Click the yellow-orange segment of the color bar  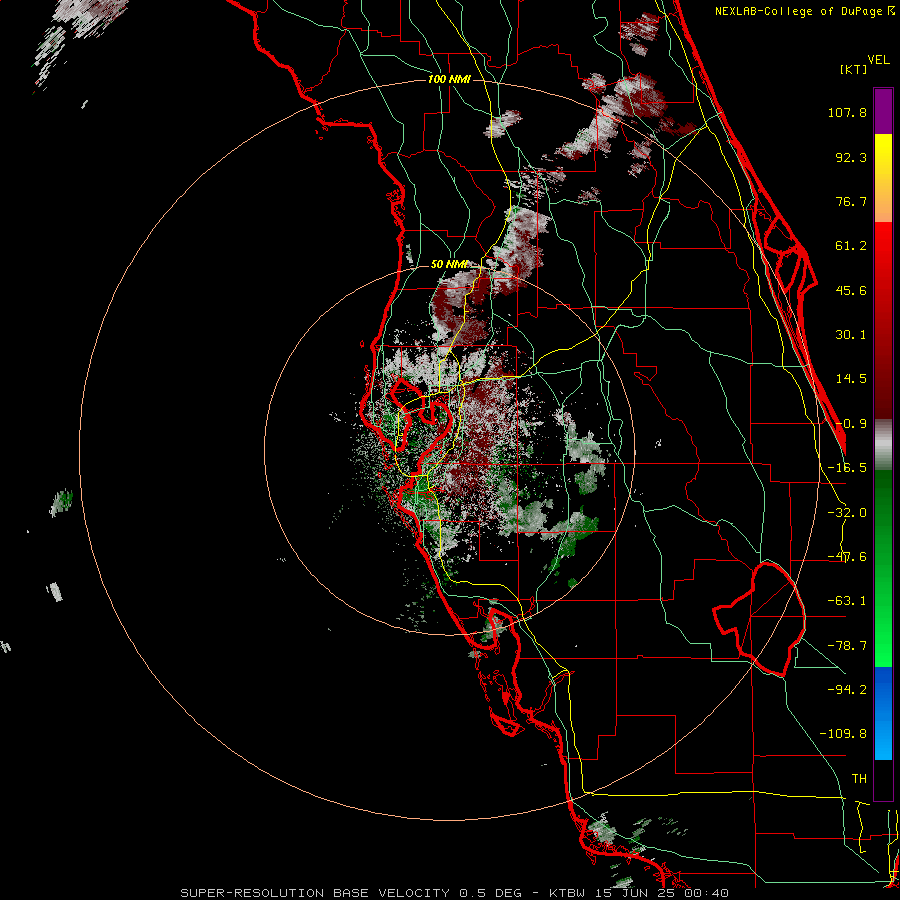883,178
